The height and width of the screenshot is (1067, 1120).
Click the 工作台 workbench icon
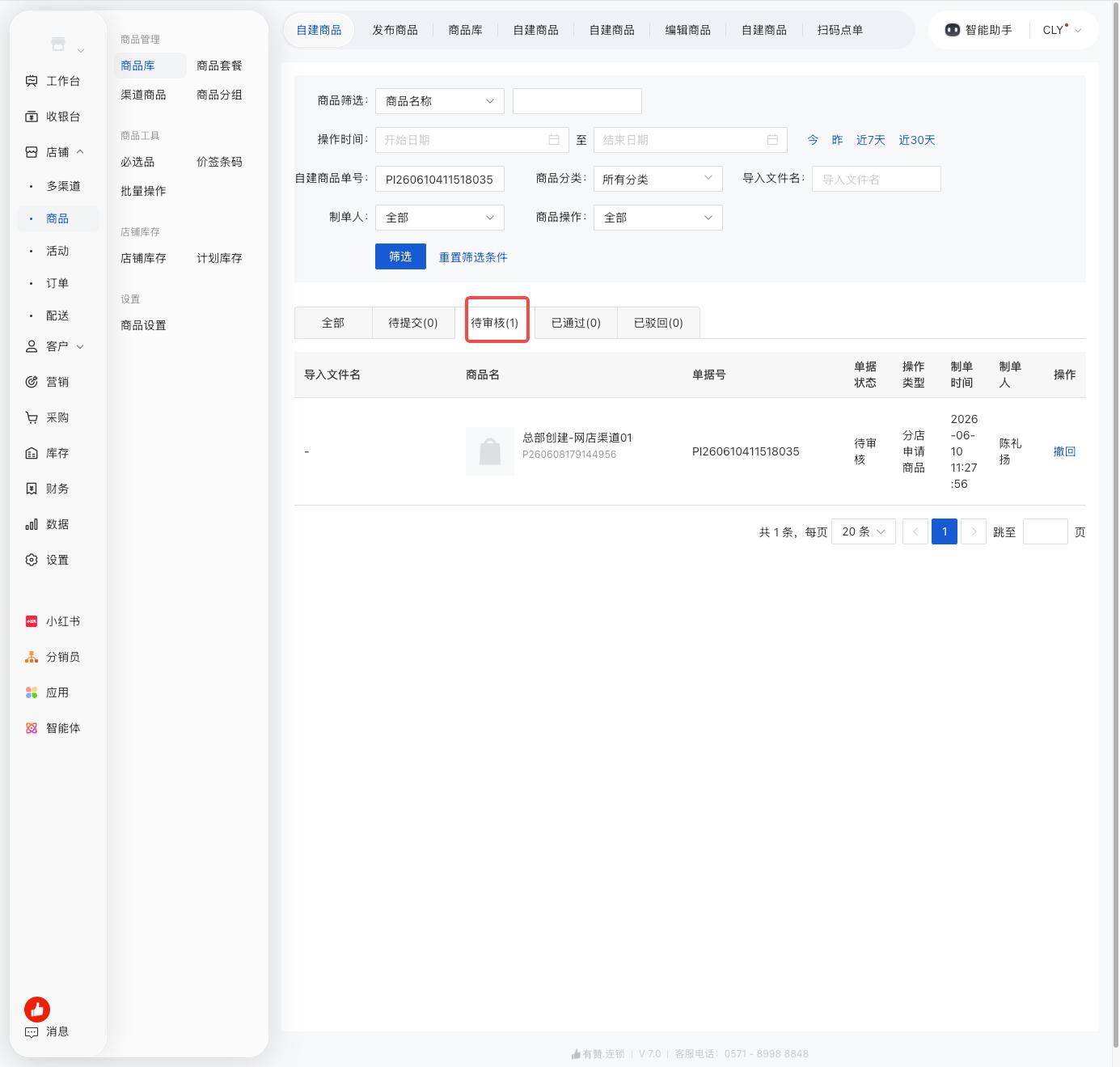(32, 81)
